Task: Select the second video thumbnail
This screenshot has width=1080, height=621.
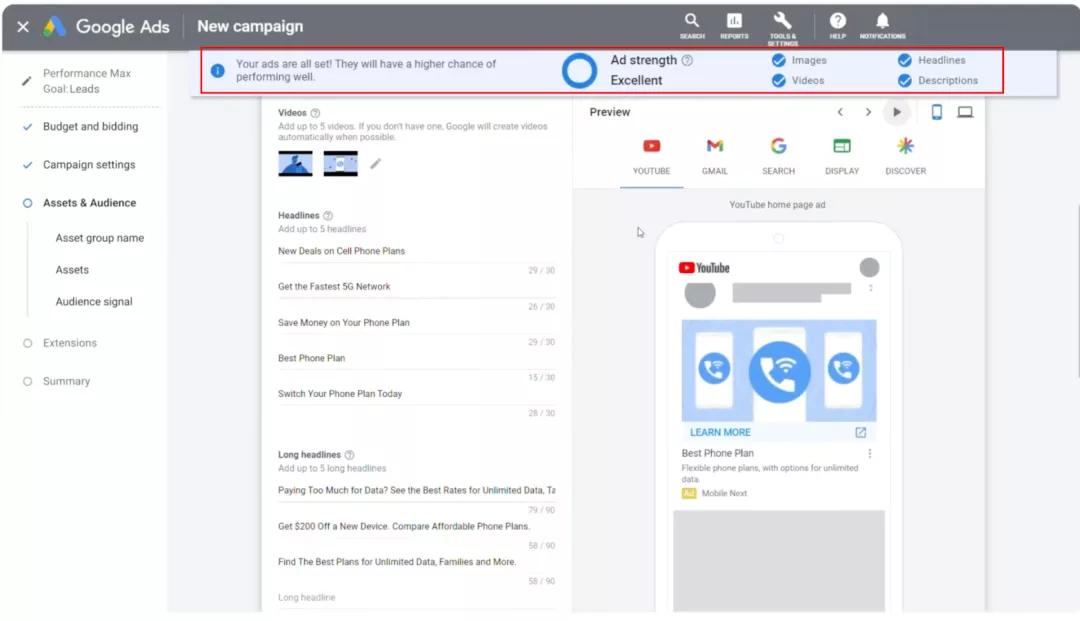Action: (340, 164)
